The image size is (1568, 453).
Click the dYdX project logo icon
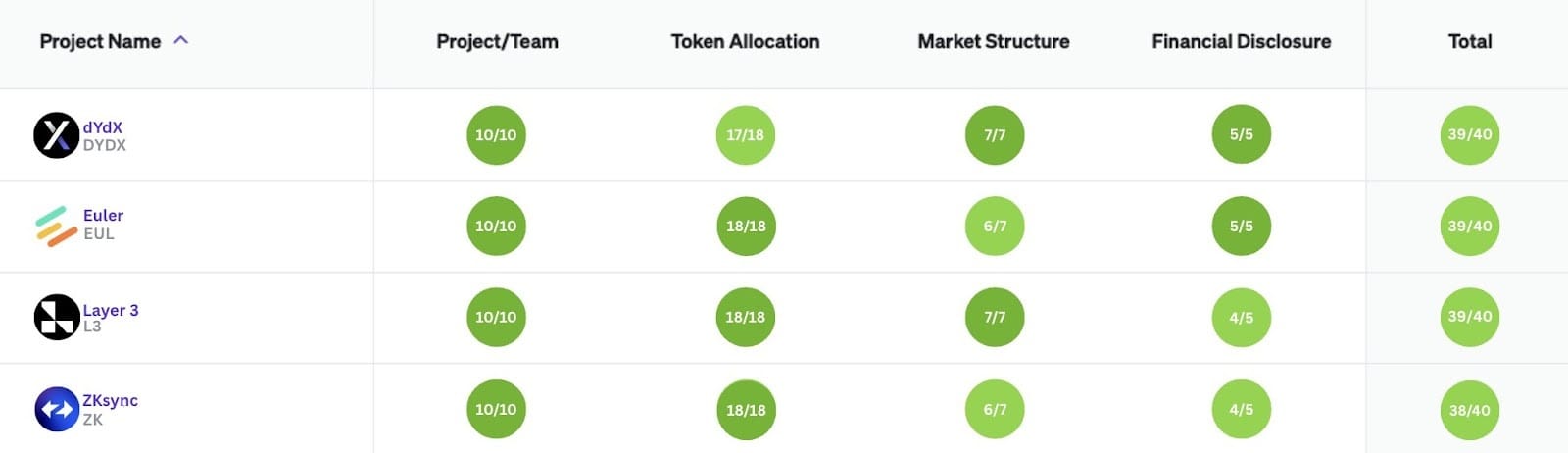coord(57,135)
